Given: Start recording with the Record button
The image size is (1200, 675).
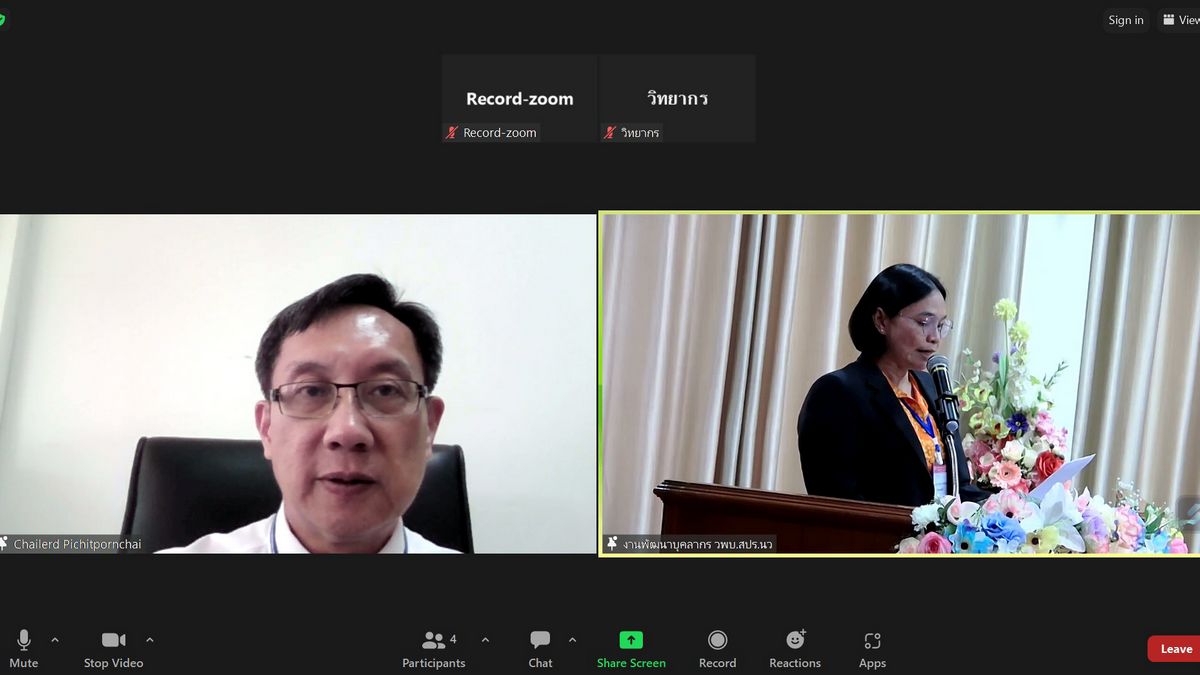Looking at the screenshot, I should coord(717,648).
